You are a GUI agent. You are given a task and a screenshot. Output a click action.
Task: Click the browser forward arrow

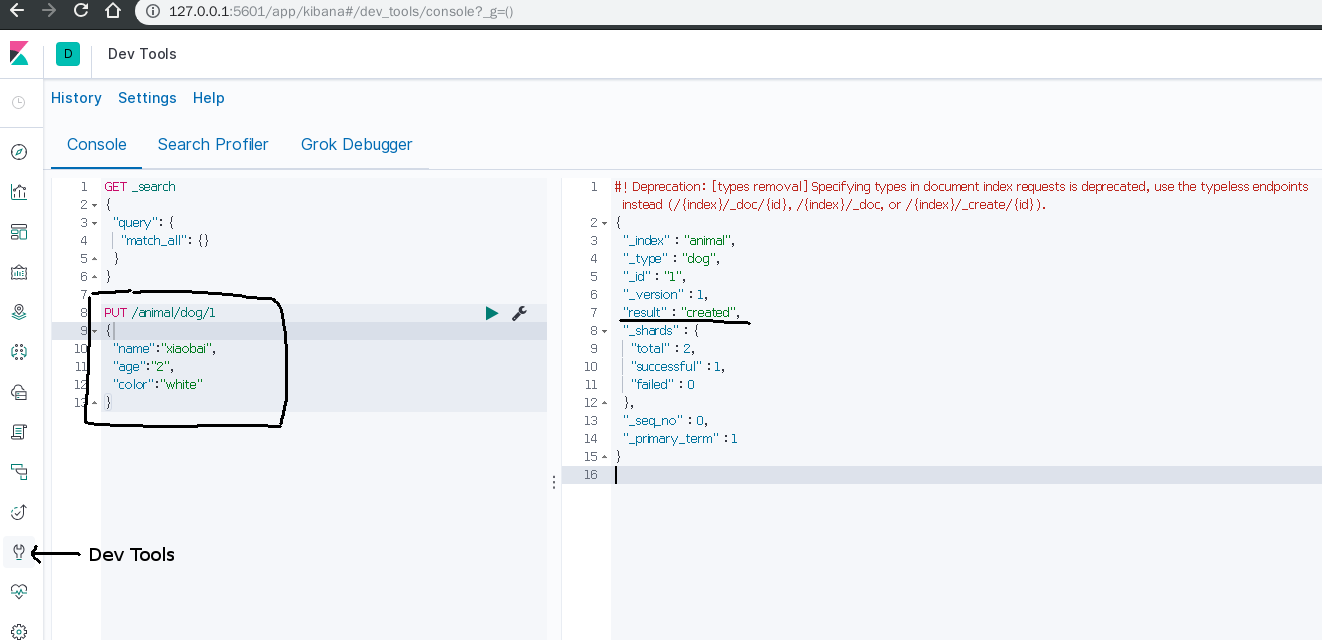(49, 11)
